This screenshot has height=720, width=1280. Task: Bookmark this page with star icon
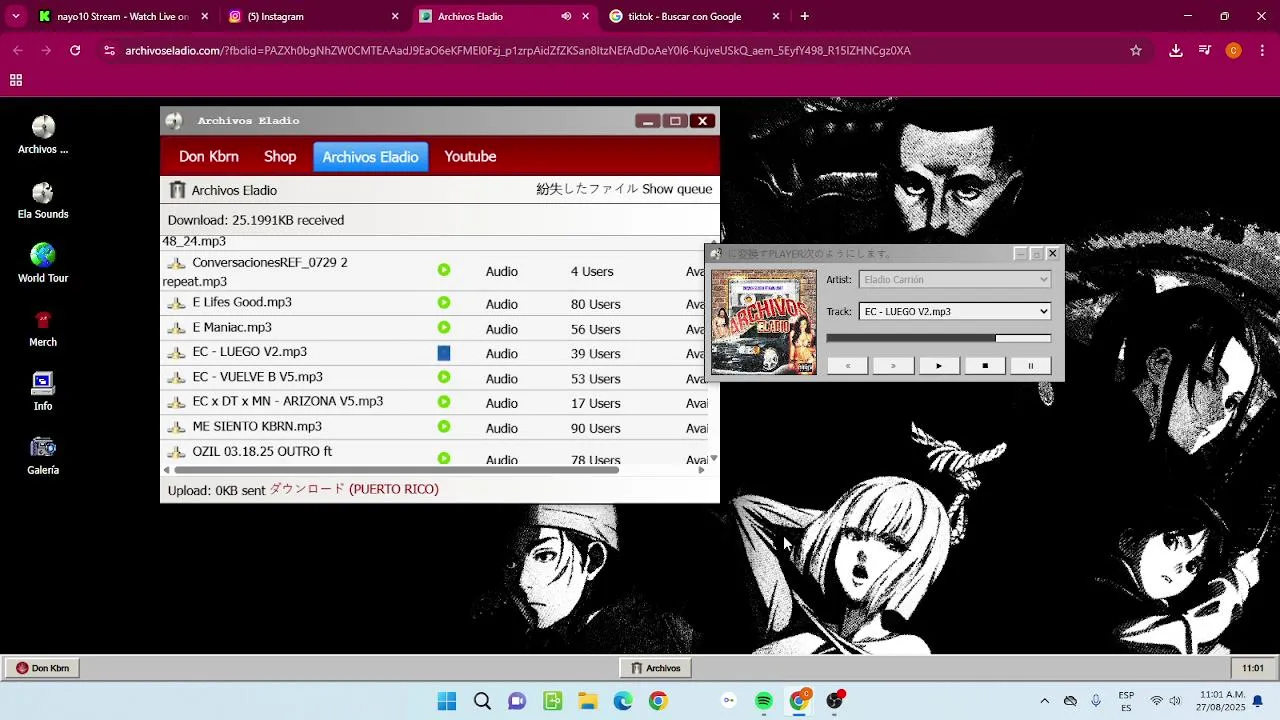(1136, 50)
